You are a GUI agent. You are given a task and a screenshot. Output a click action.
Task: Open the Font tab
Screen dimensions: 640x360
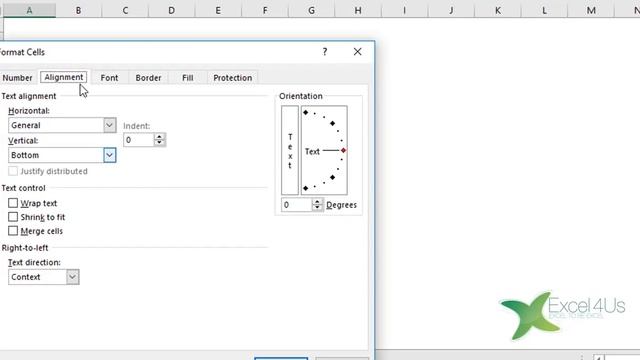point(109,78)
